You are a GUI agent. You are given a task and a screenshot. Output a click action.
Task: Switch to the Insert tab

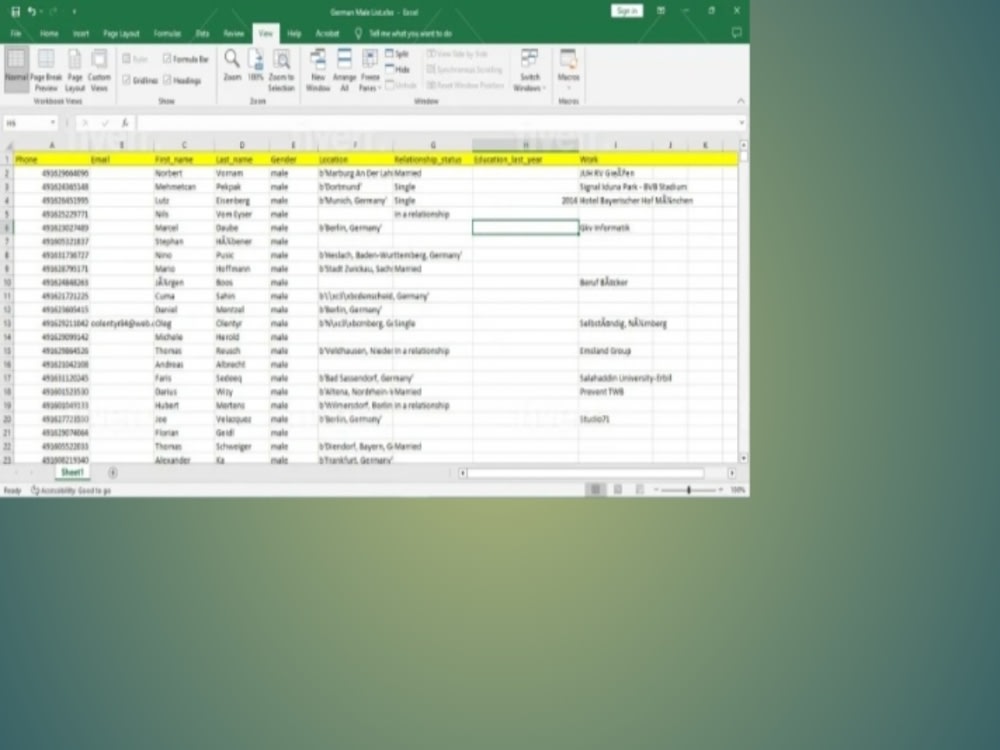pos(80,33)
